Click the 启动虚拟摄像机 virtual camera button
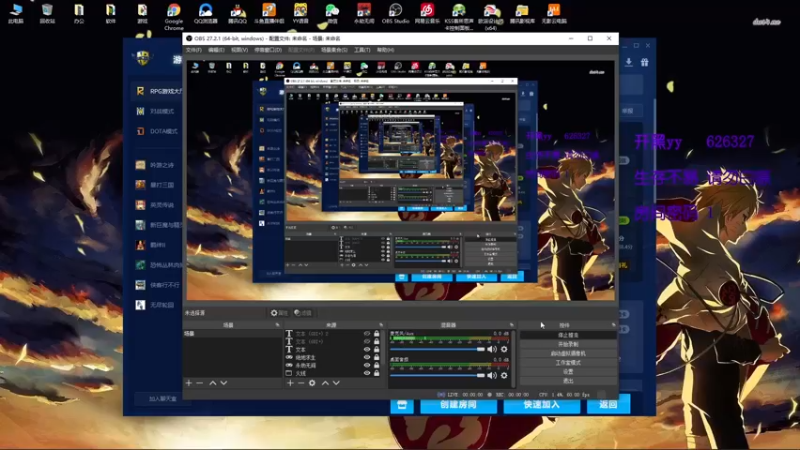Image resolution: width=800 pixels, height=450 pixels. click(568, 354)
